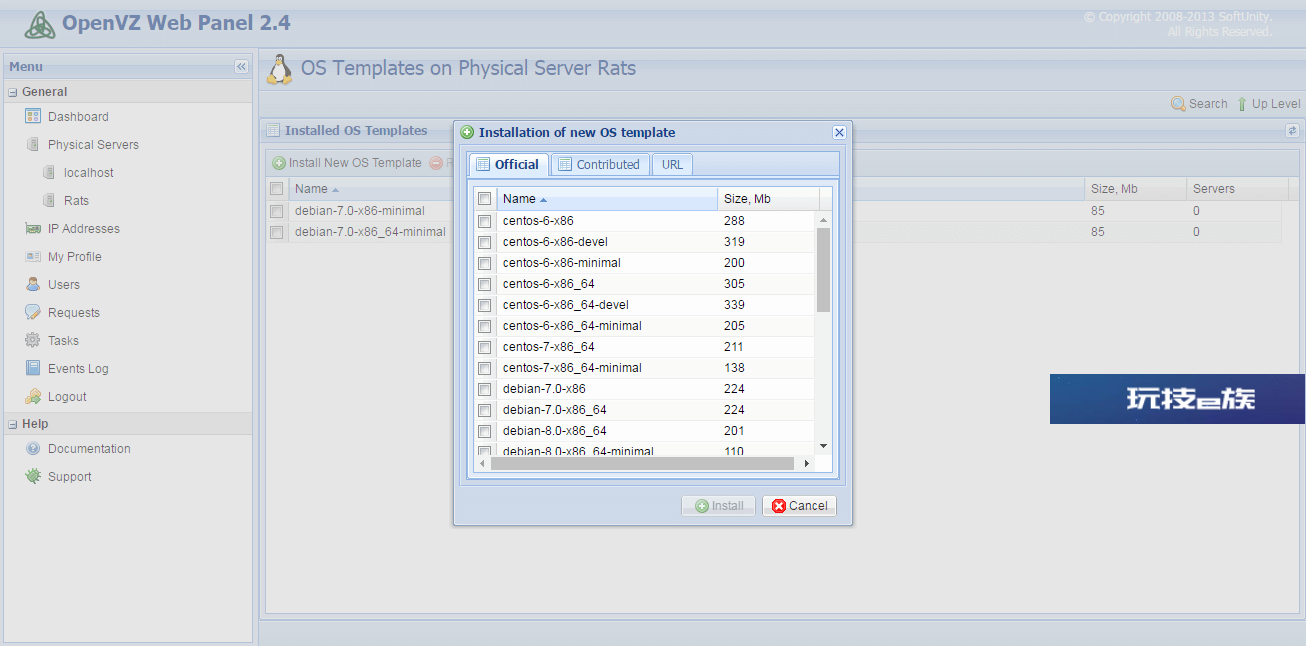This screenshot has height=646, width=1306.
Task: Tick the centos-6-x86_64-minimal checkbox
Action: (x=484, y=326)
